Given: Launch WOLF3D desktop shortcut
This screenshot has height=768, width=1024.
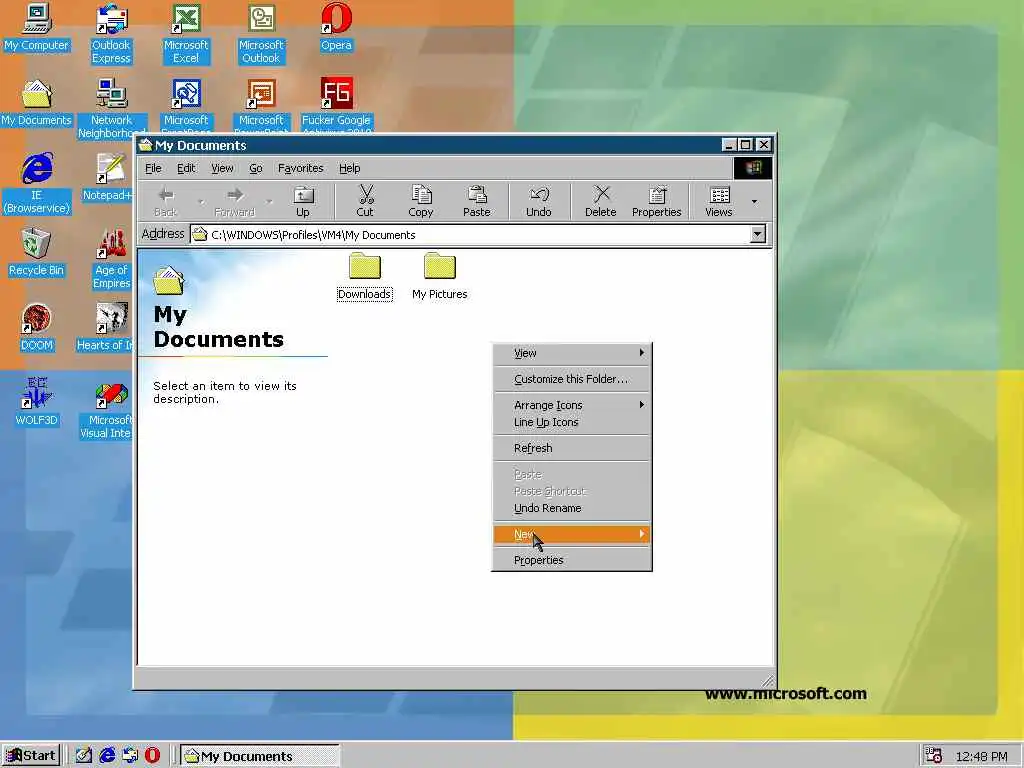Looking at the screenshot, I should (37, 403).
